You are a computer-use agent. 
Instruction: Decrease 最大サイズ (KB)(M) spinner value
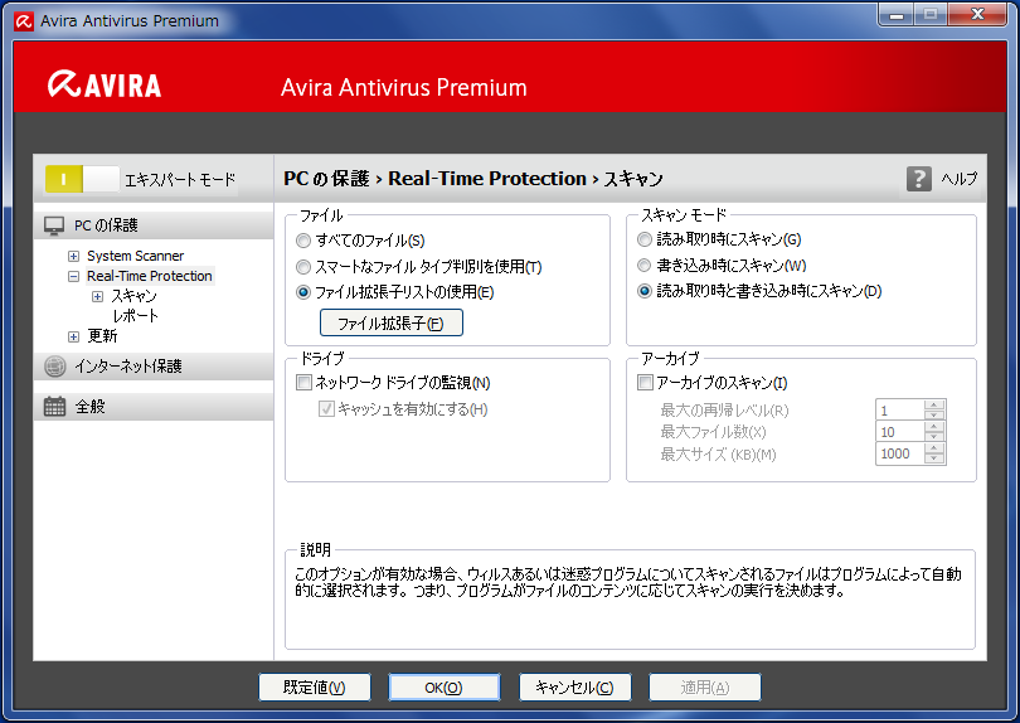934,459
